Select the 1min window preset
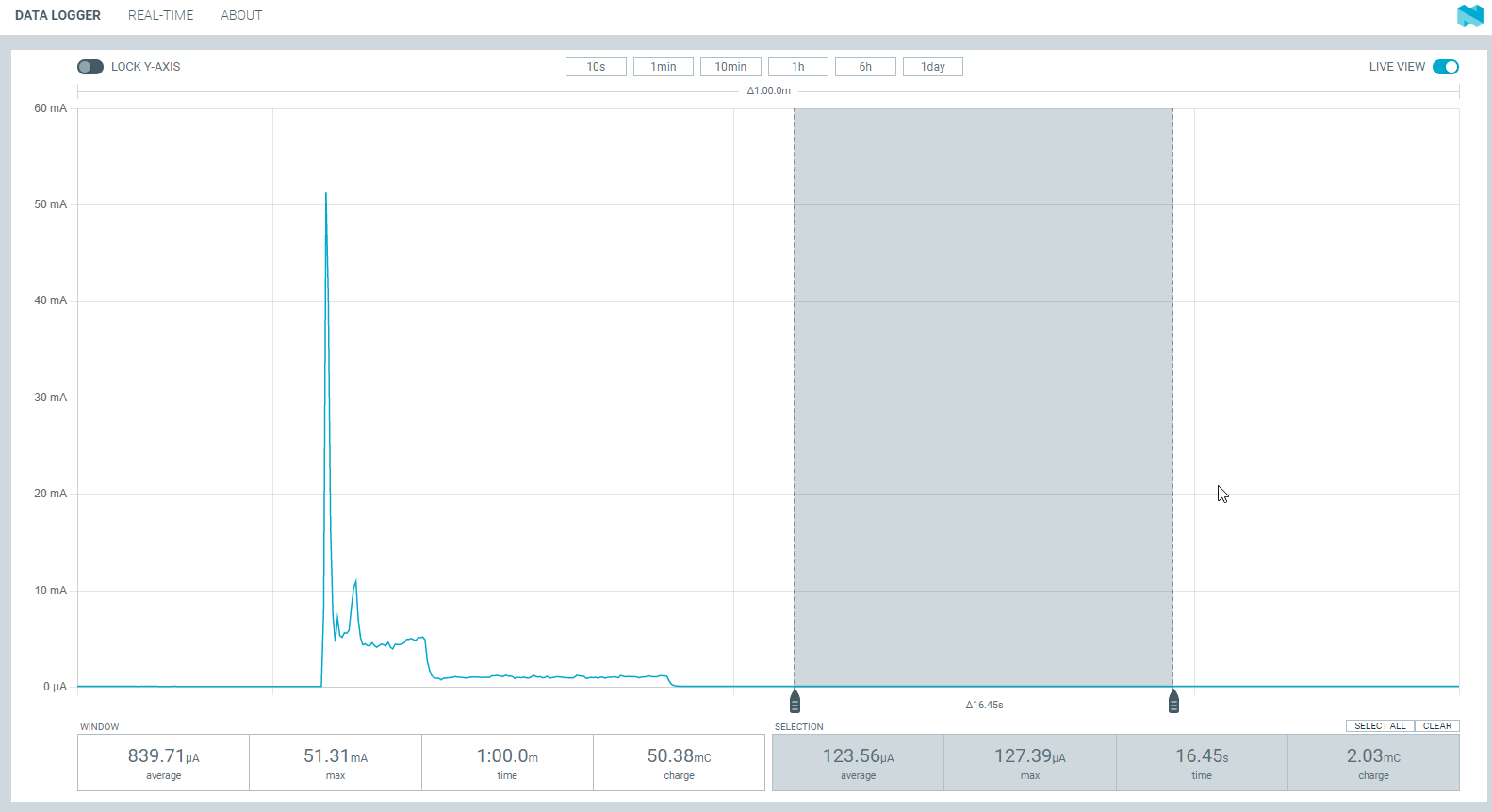 pyautogui.click(x=664, y=67)
